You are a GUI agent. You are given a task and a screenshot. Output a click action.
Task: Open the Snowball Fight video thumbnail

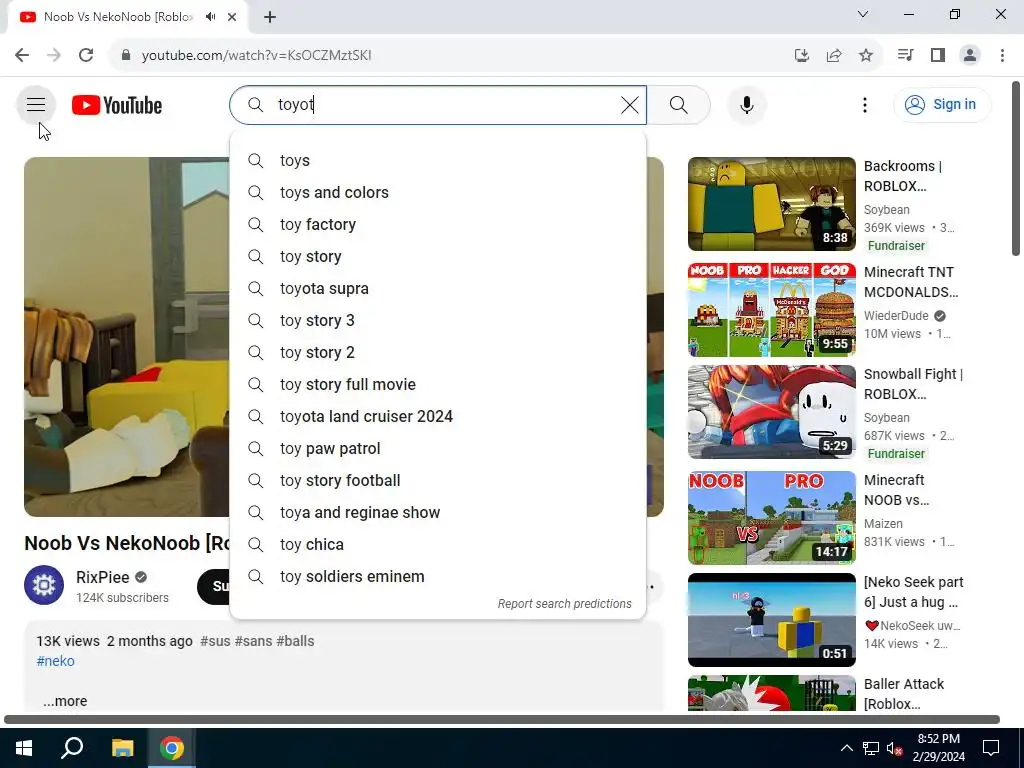coord(771,412)
